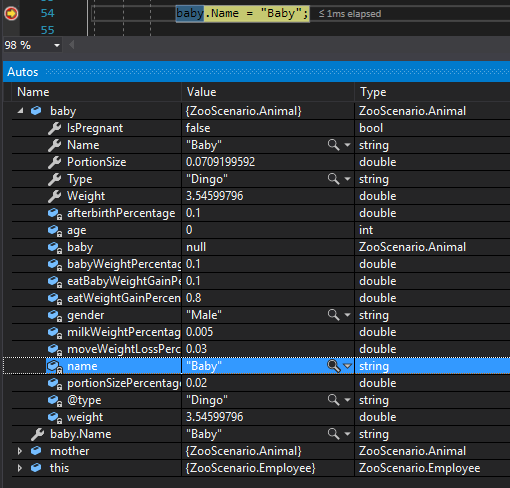The height and width of the screenshot is (488, 510).
Task: Expand the mother object node
Action: (20, 451)
